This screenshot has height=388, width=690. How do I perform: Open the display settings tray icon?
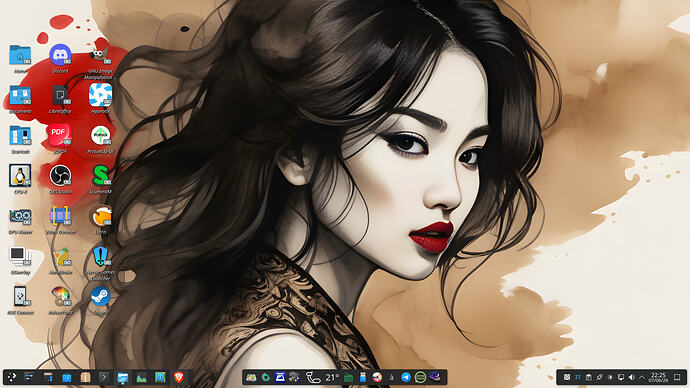click(x=620, y=377)
